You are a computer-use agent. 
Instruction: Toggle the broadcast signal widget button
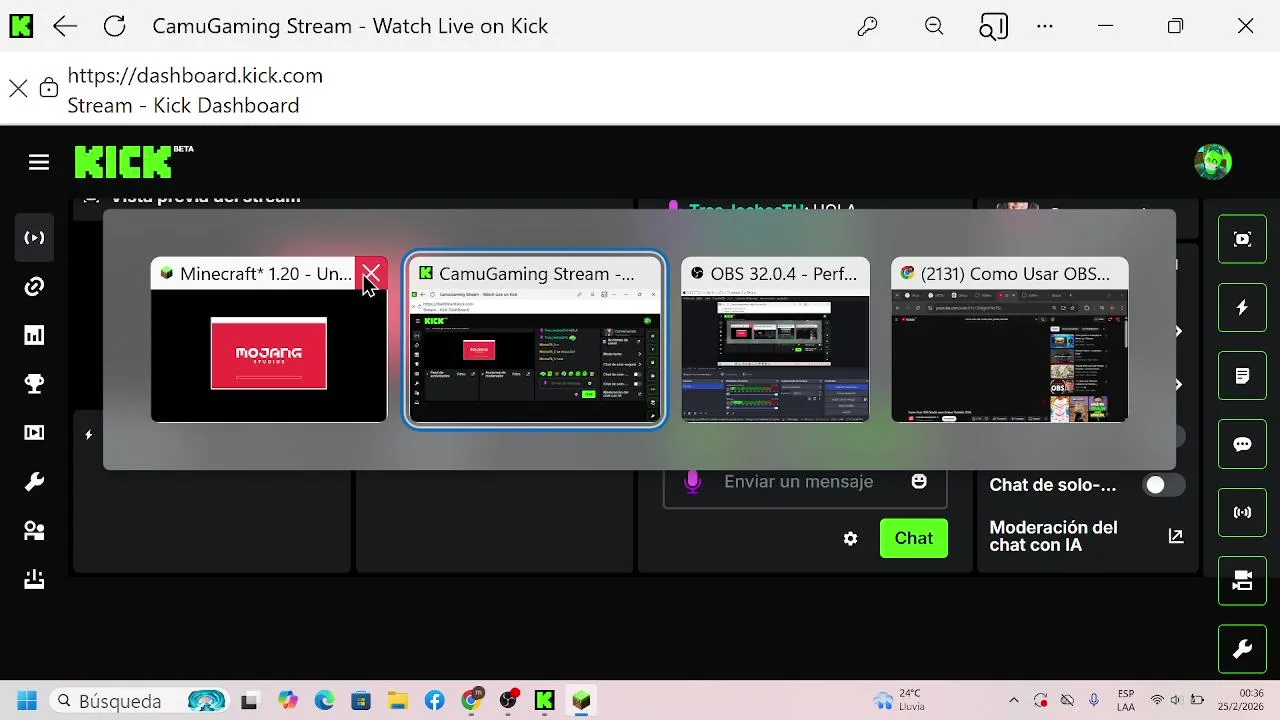click(1242, 513)
